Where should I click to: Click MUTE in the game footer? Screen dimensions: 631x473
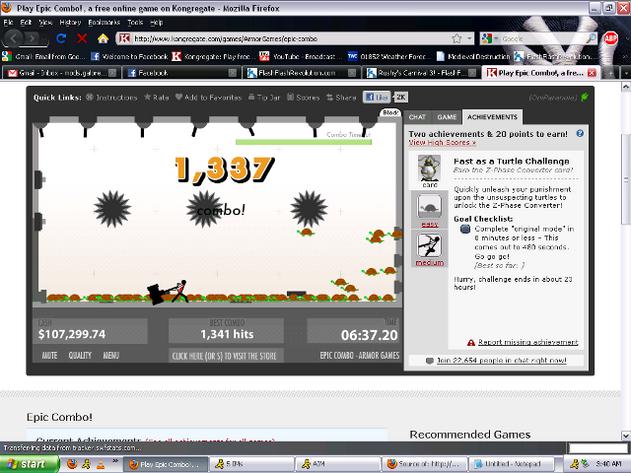(x=49, y=355)
